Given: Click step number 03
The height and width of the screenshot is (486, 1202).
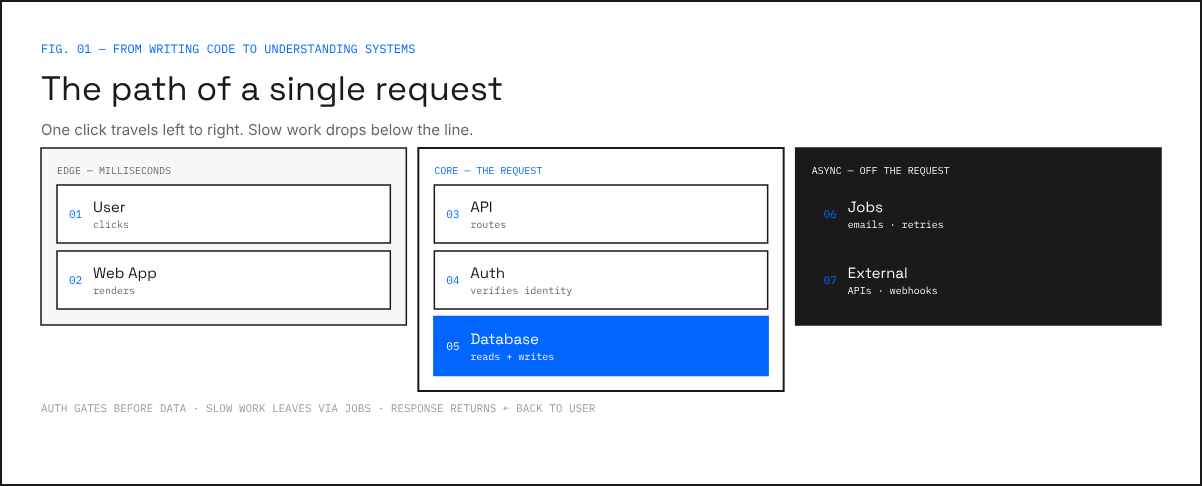Looking at the screenshot, I should 453,214.
